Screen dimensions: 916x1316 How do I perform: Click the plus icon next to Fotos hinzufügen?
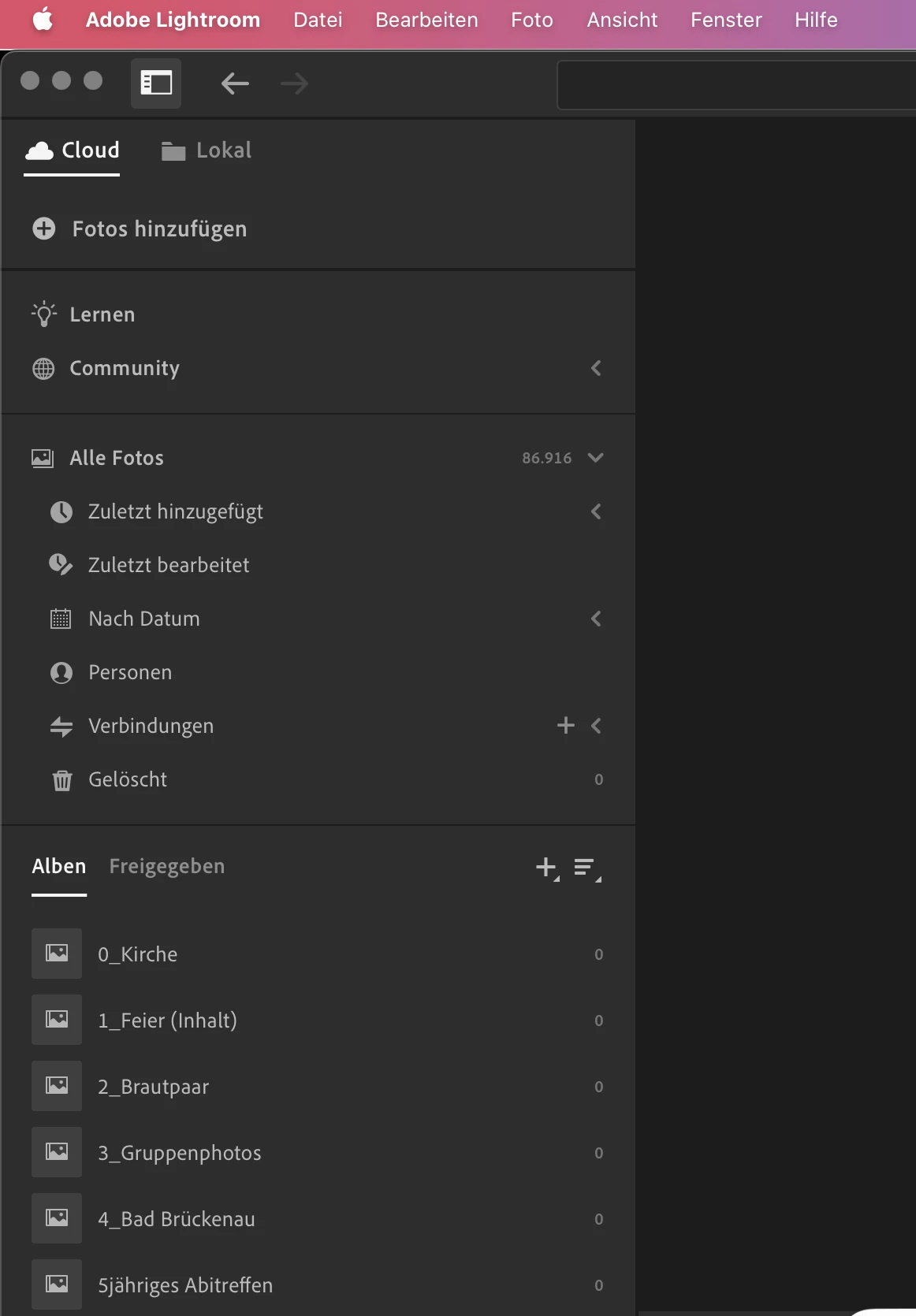44,229
